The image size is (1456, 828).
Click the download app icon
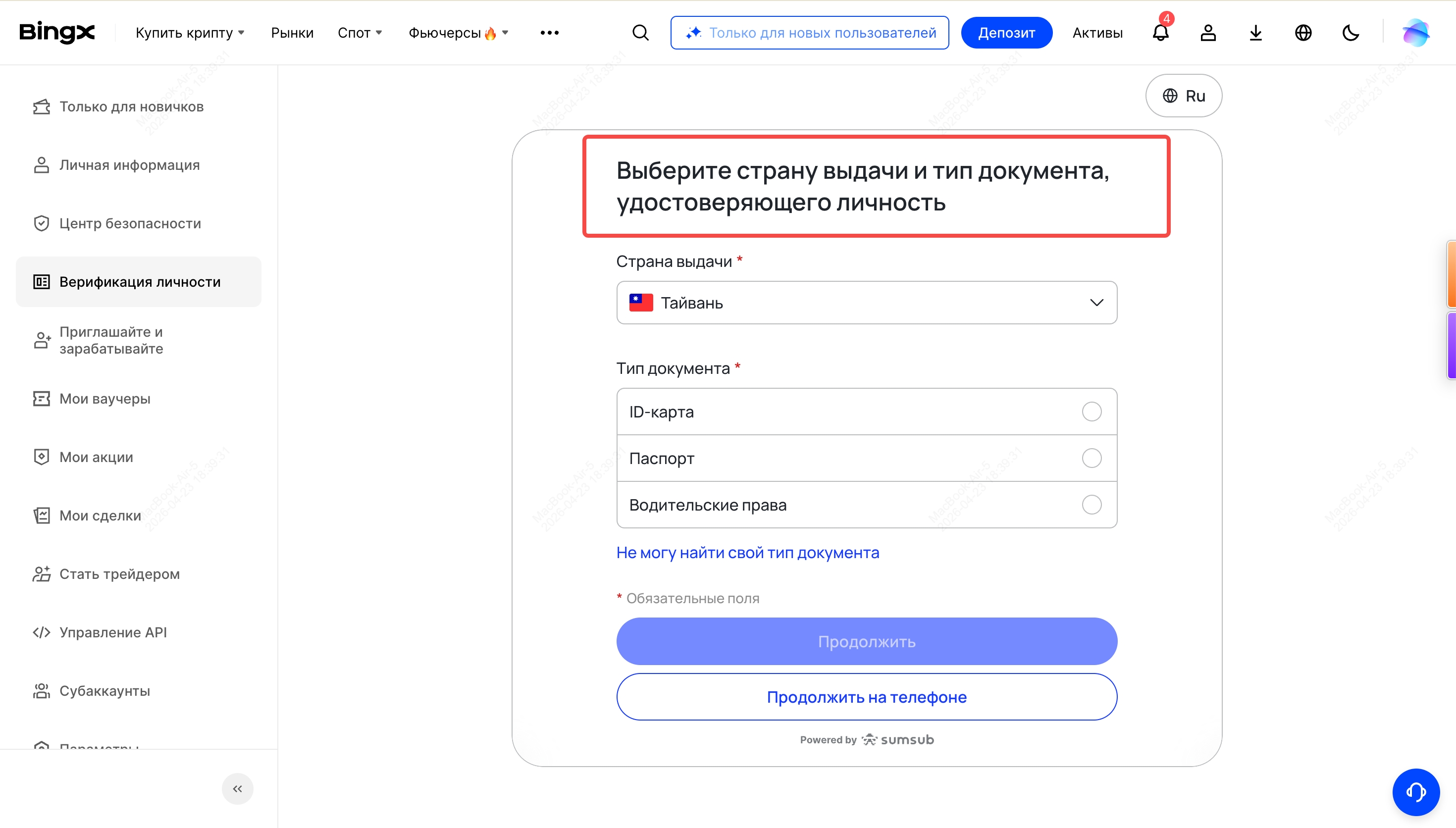[1255, 33]
